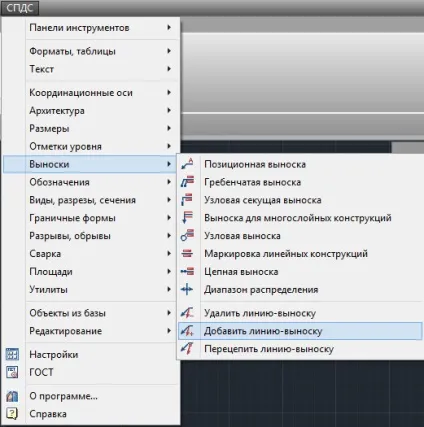Viewport: 424px width, 427px height.
Task: Click the Удалить линию-выноску icon
Action: [187, 313]
